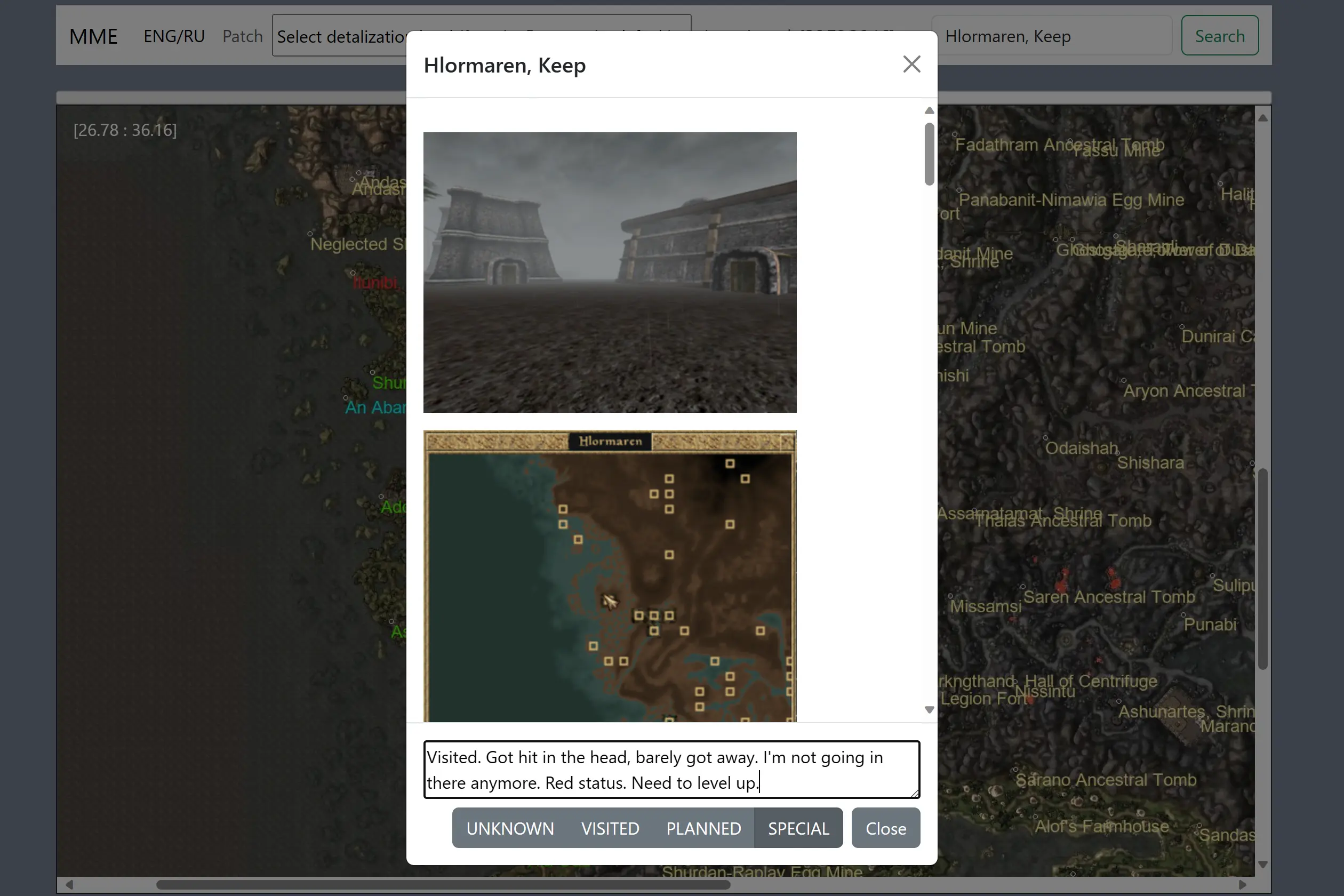Select Alof's Farmhouse on the map
The height and width of the screenshot is (896, 1344).
tap(1102, 826)
